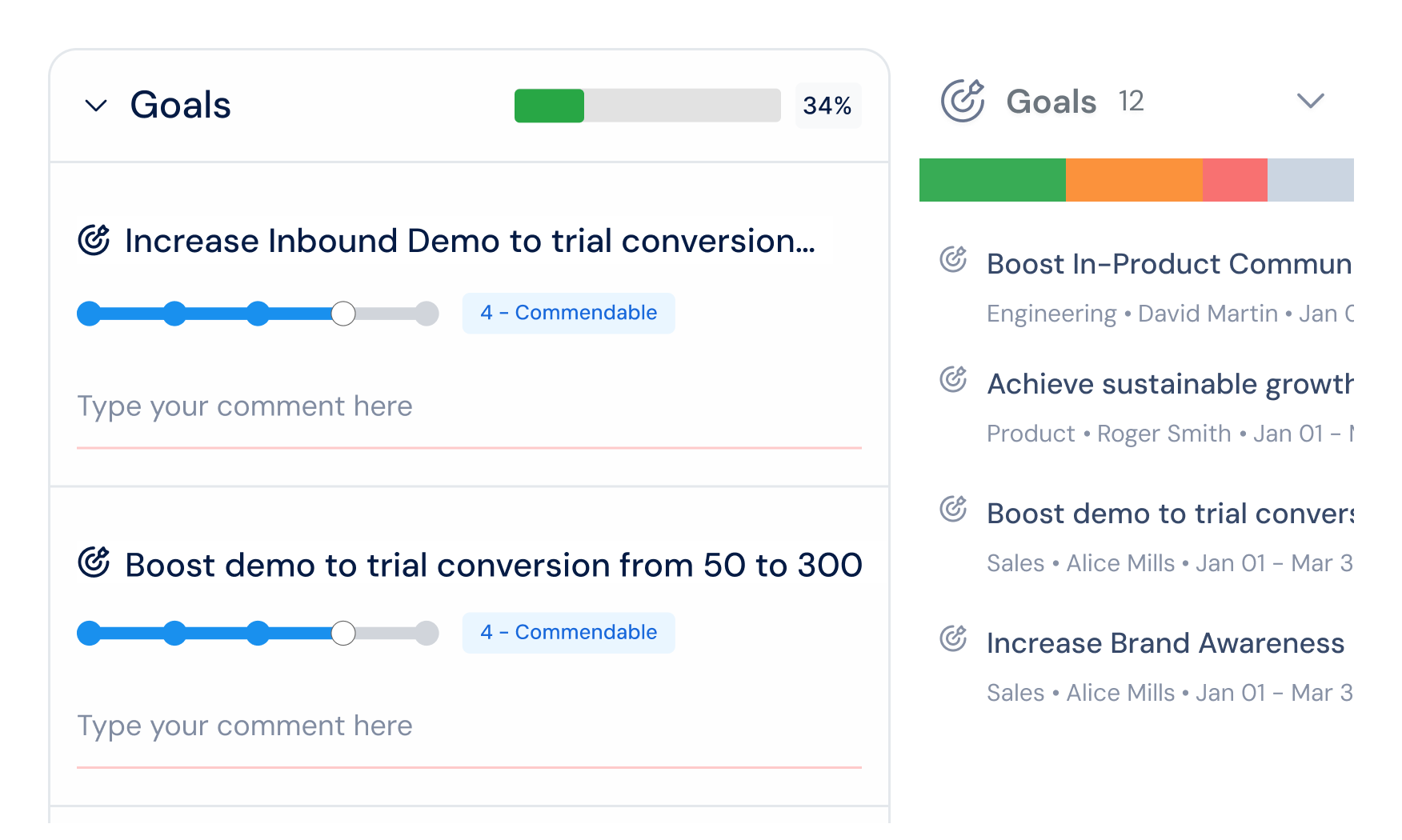The height and width of the screenshot is (840, 1402).
Task: Open Increase Inbound Demo to trial conversion goal
Action: click(x=470, y=241)
